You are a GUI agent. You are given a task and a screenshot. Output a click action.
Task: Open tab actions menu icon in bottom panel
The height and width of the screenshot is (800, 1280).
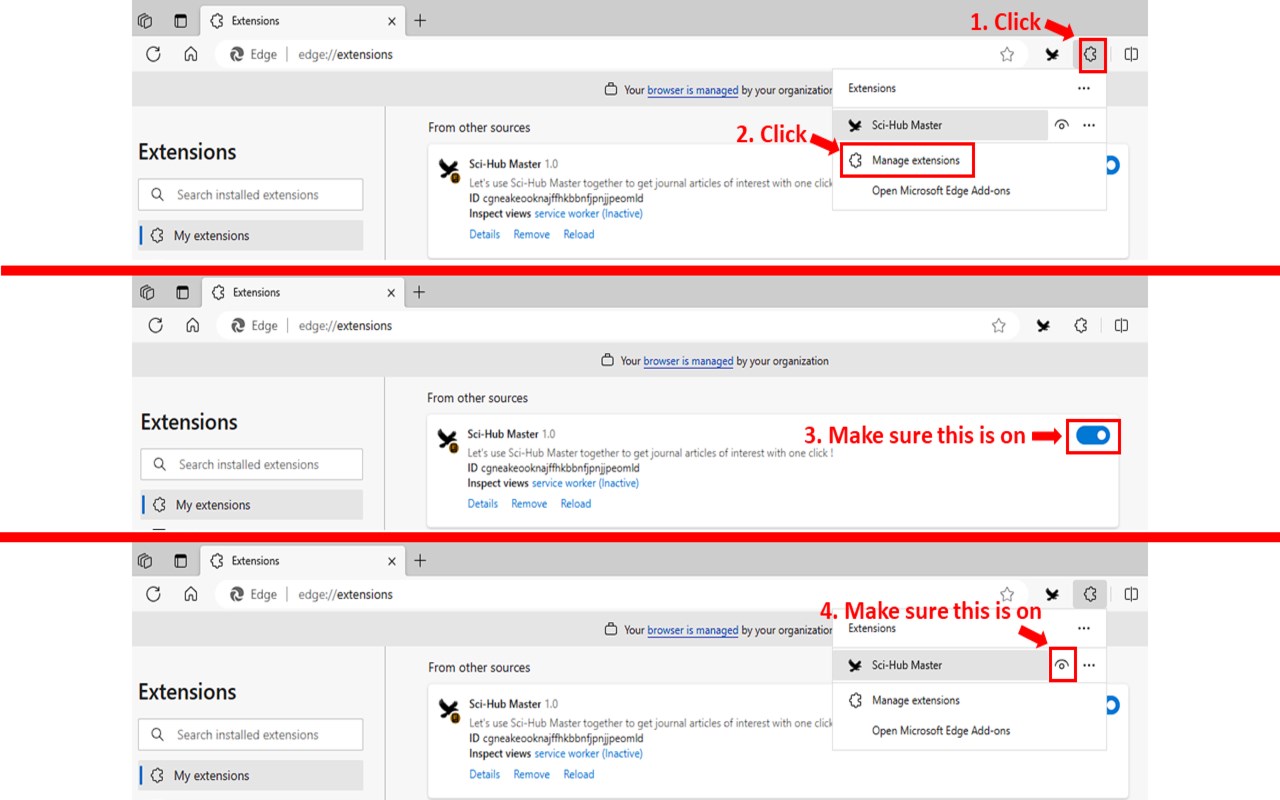pos(180,561)
